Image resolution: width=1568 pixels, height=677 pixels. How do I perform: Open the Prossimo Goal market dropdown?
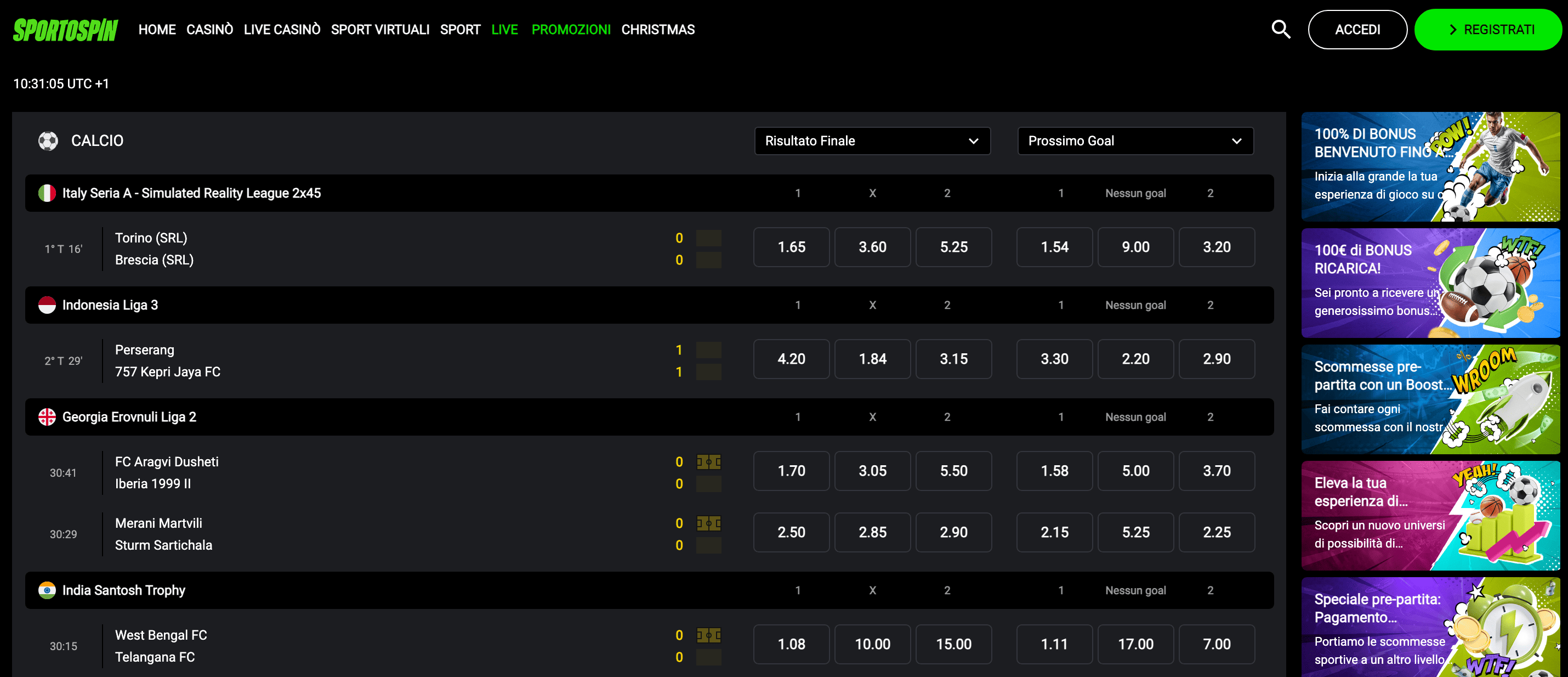[1135, 141]
